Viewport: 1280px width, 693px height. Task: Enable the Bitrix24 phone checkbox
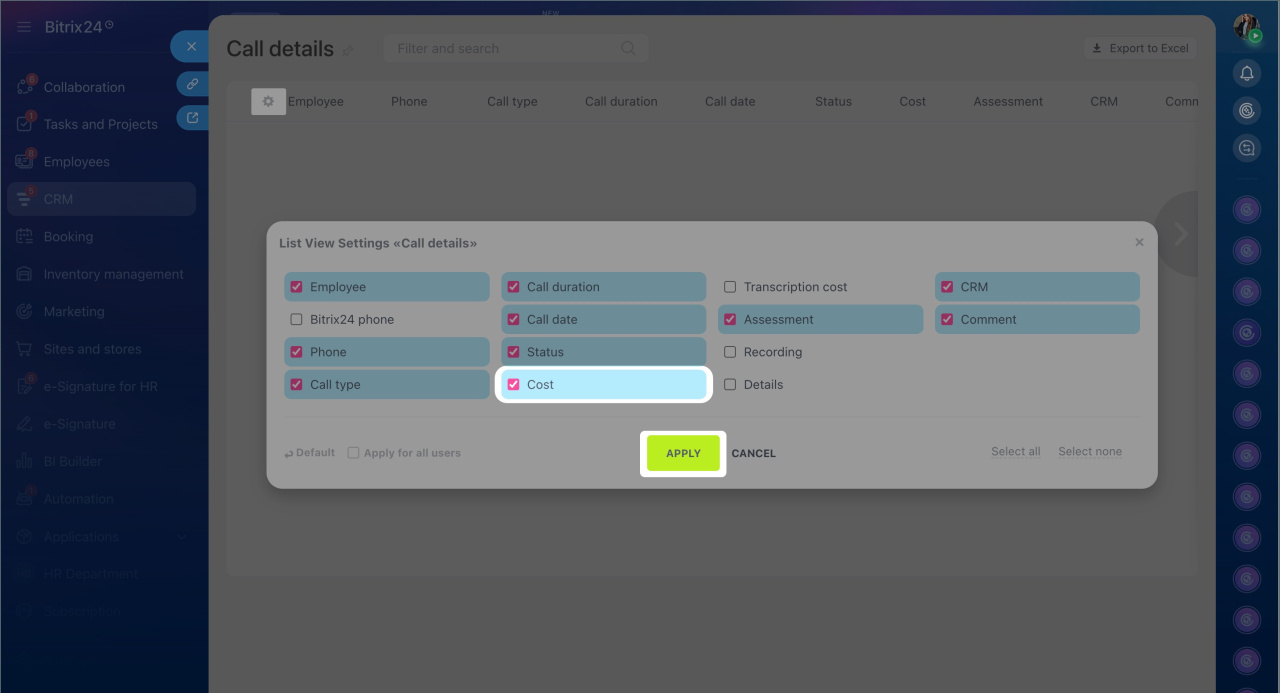[x=296, y=320]
